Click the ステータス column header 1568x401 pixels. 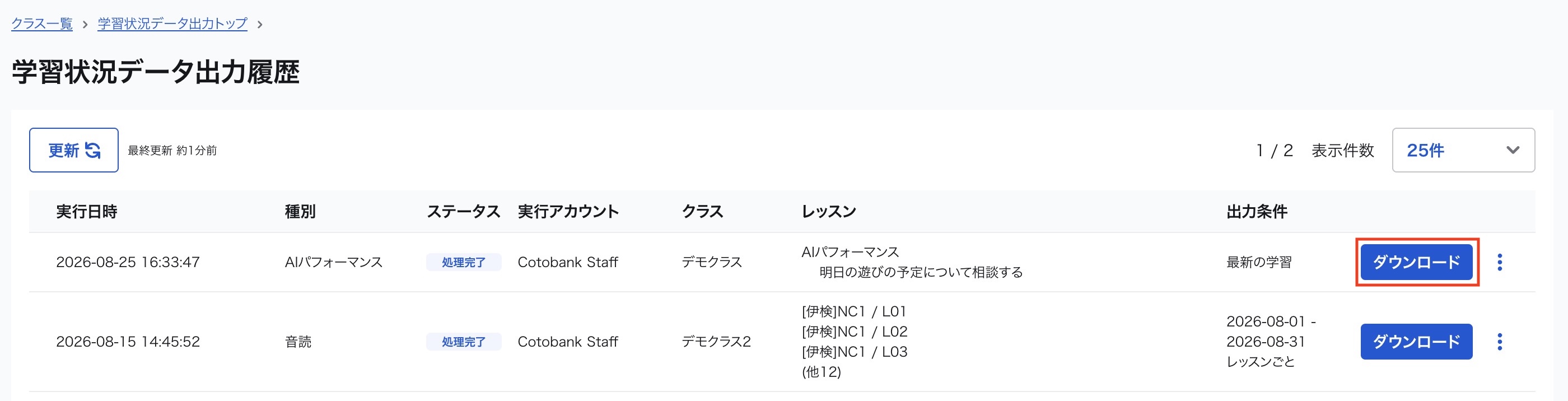pyautogui.click(x=463, y=212)
